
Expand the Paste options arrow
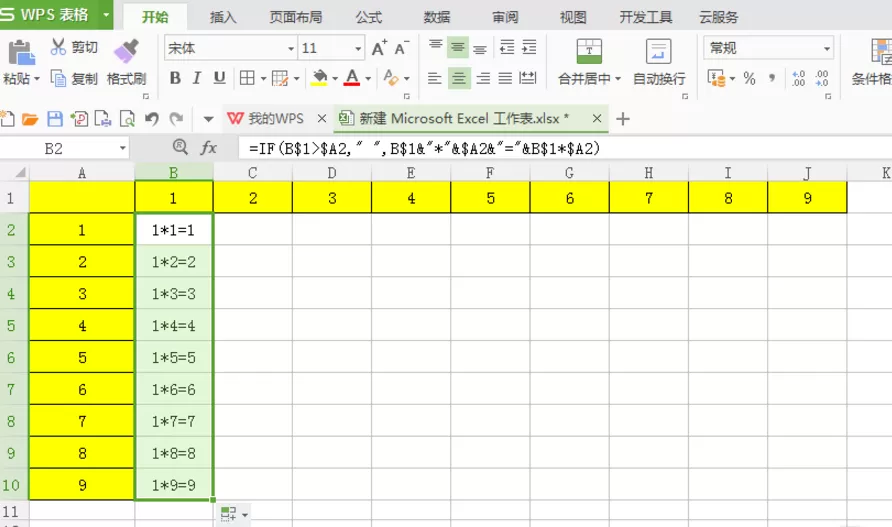37,78
